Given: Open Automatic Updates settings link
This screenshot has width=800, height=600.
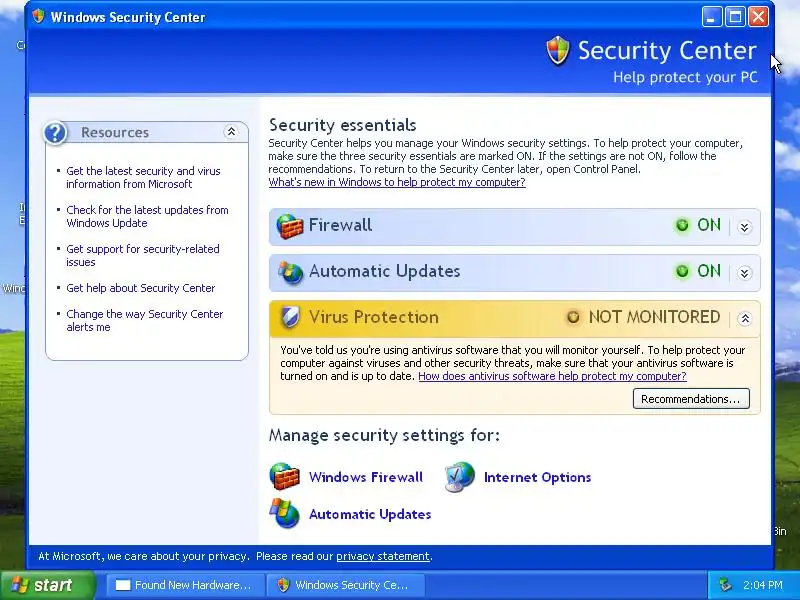Looking at the screenshot, I should pyautogui.click(x=370, y=514).
